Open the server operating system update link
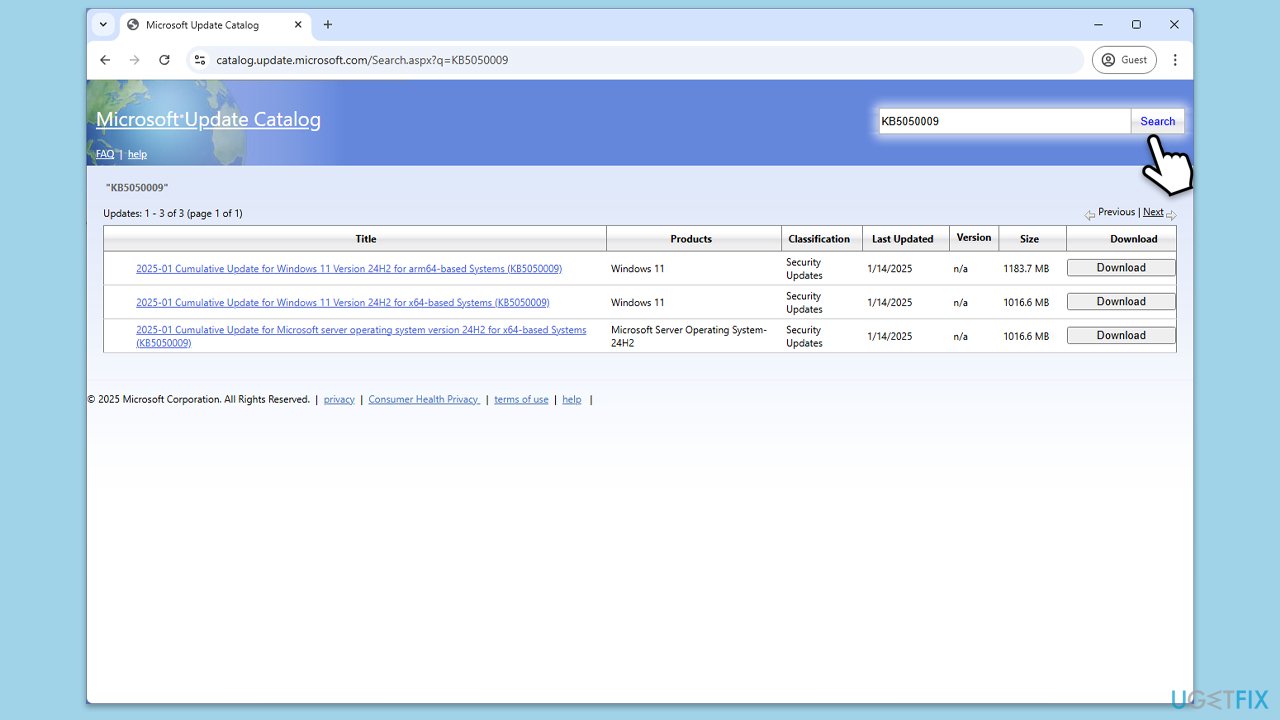Screen dimensions: 1280x720 pos(361,330)
